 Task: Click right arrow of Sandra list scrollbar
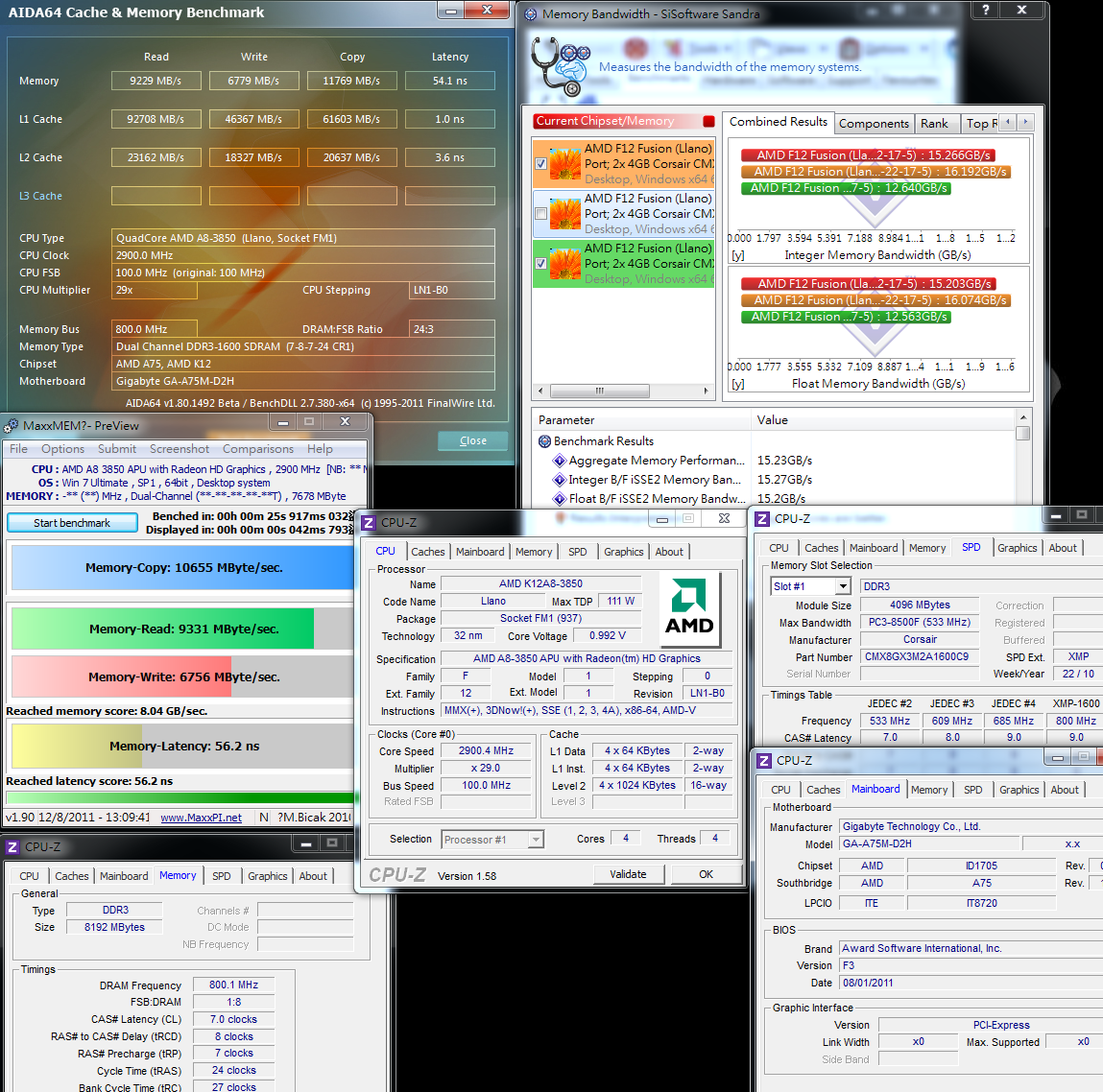point(706,391)
